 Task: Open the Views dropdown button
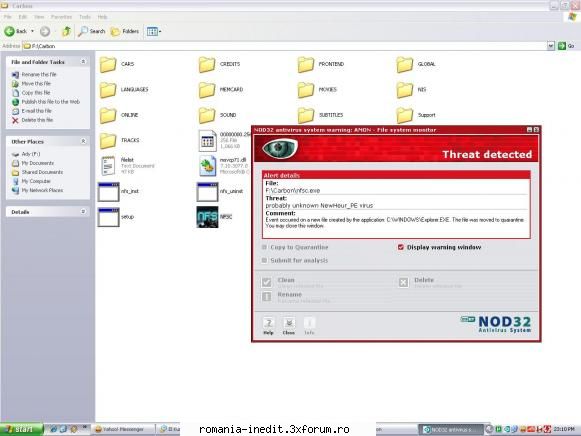pos(154,31)
